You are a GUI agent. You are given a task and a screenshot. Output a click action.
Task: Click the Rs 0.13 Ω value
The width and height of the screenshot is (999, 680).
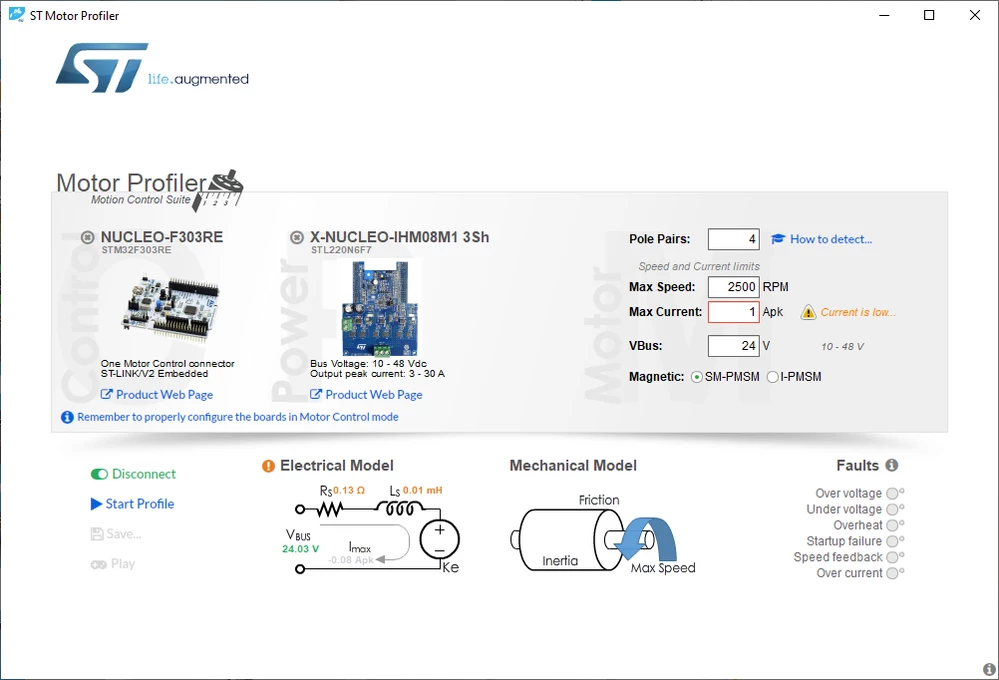coord(349,490)
